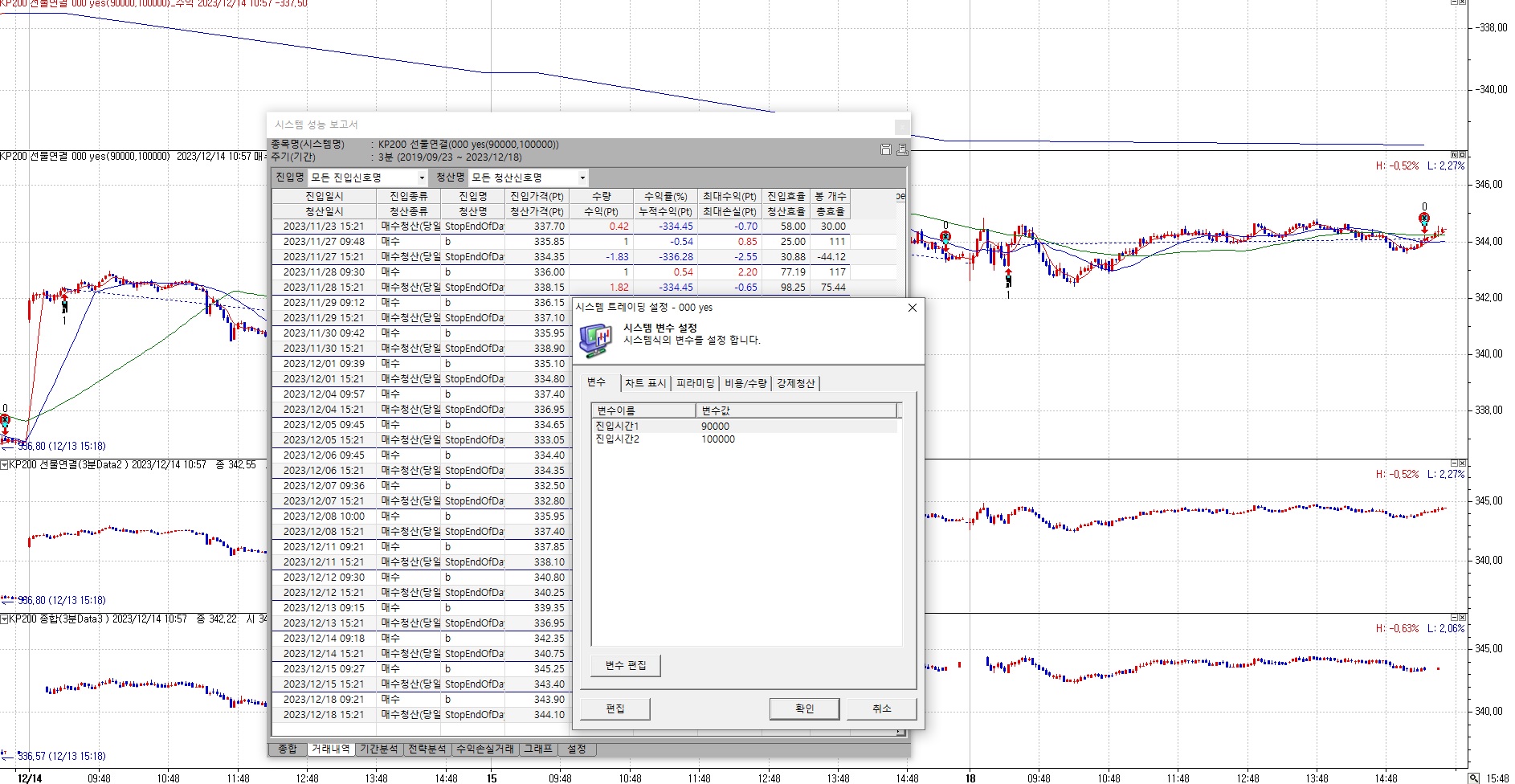The width and height of the screenshot is (1515, 784).
Task: Click the red exit signal marker on the 12/18 chart
Action: pyautogui.click(x=1424, y=218)
